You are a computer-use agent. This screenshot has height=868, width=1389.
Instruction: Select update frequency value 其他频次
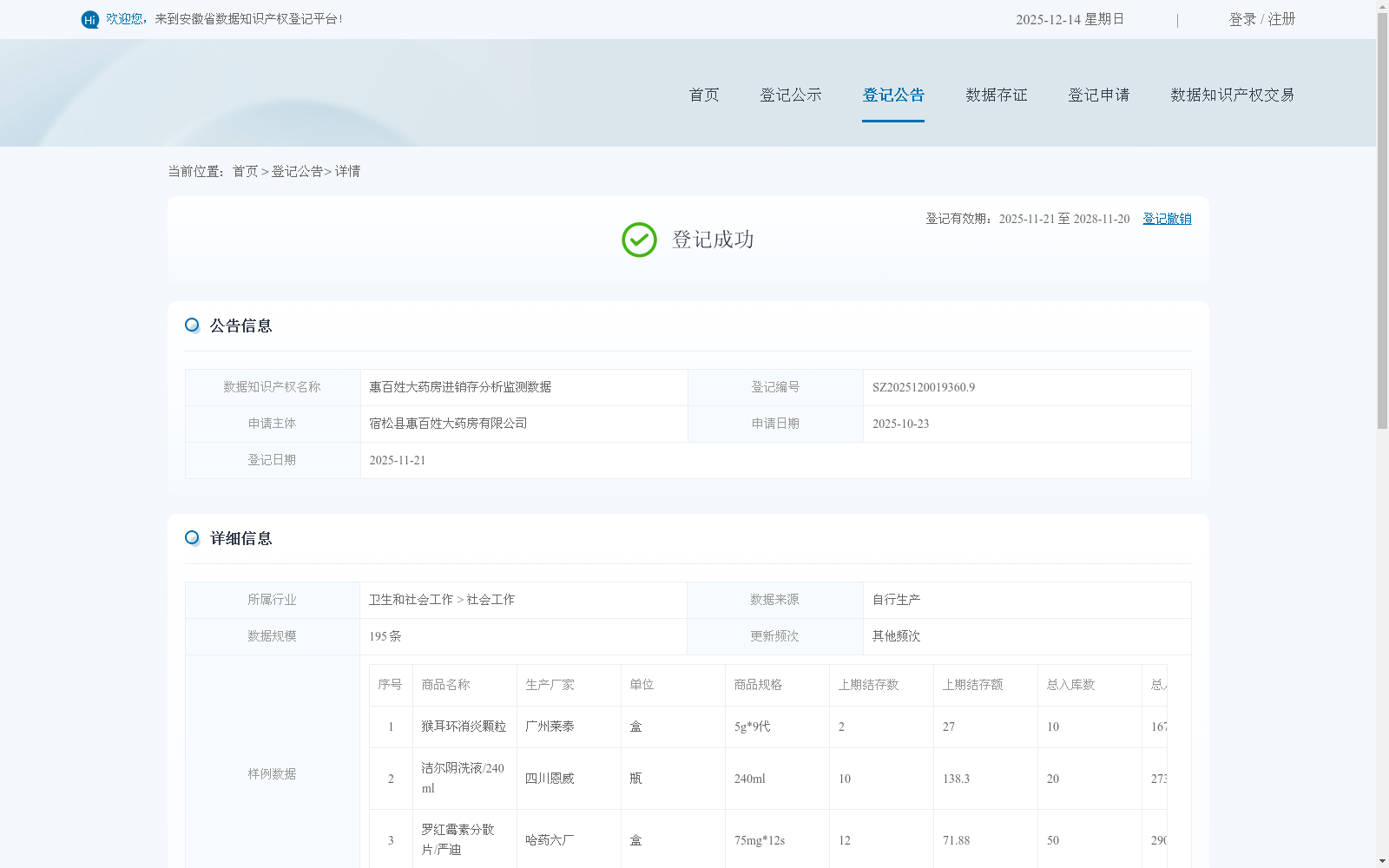(x=896, y=636)
